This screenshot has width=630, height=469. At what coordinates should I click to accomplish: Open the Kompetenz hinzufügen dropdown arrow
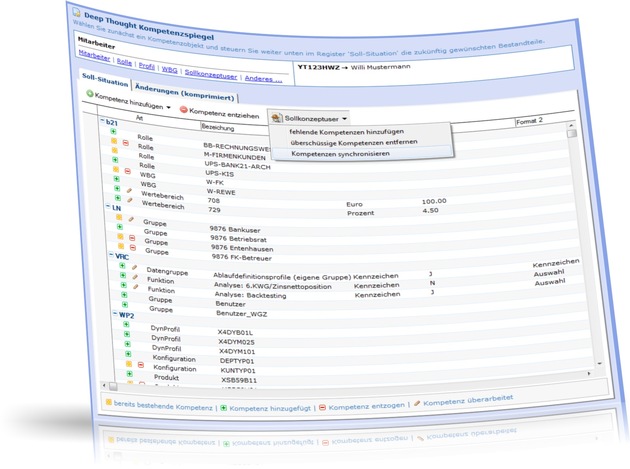coord(169,107)
